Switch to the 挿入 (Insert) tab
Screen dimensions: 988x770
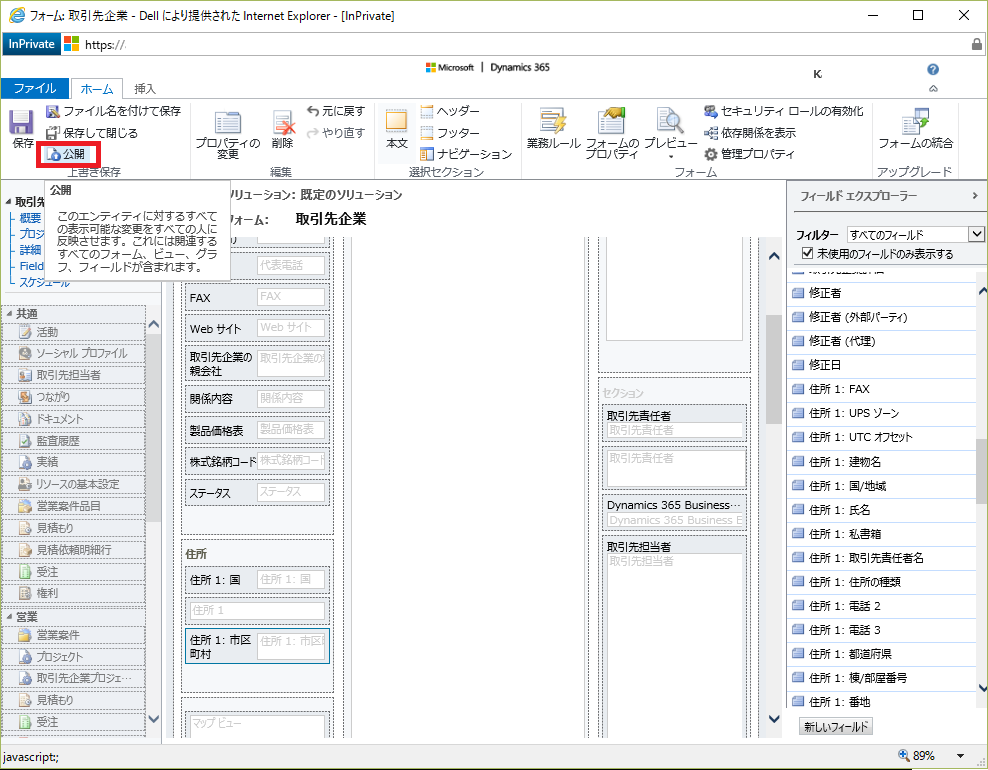[x=144, y=89]
